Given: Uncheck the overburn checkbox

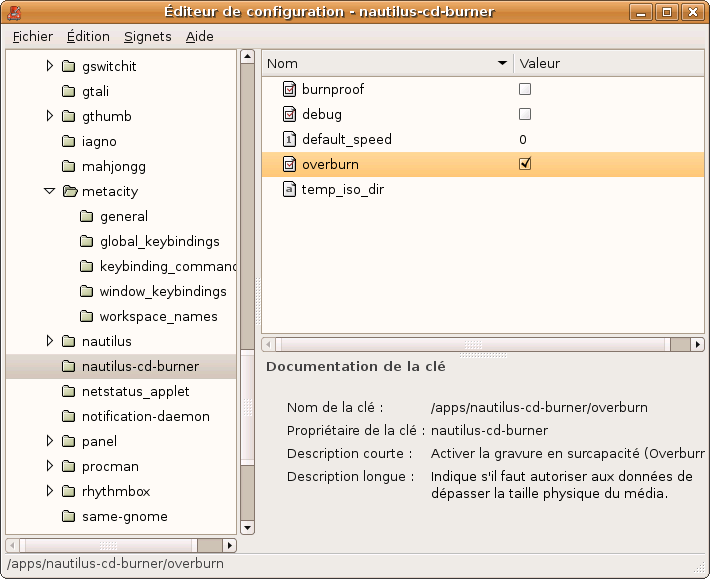Looking at the screenshot, I should [525, 164].
